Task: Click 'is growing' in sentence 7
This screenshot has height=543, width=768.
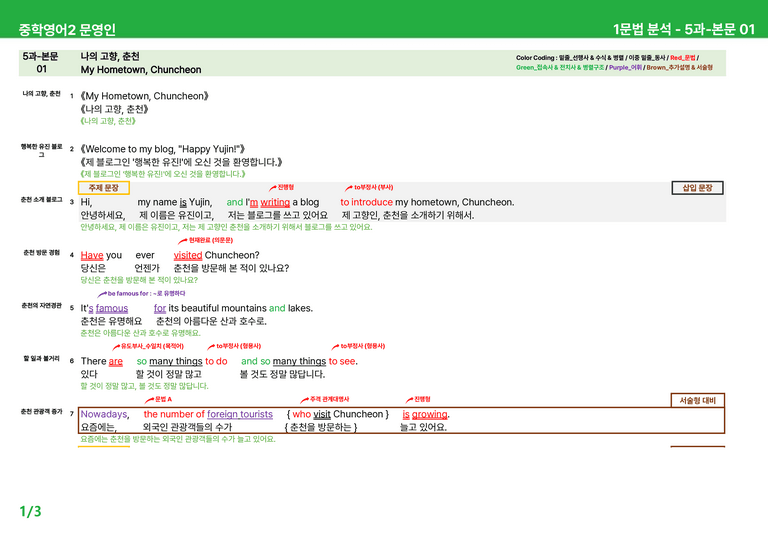Action: 425,414
